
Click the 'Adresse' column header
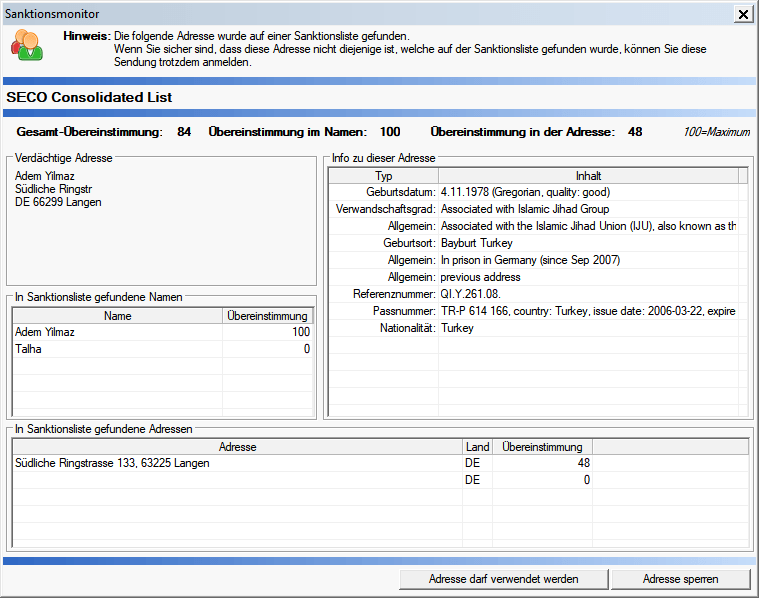coord(237,447)
